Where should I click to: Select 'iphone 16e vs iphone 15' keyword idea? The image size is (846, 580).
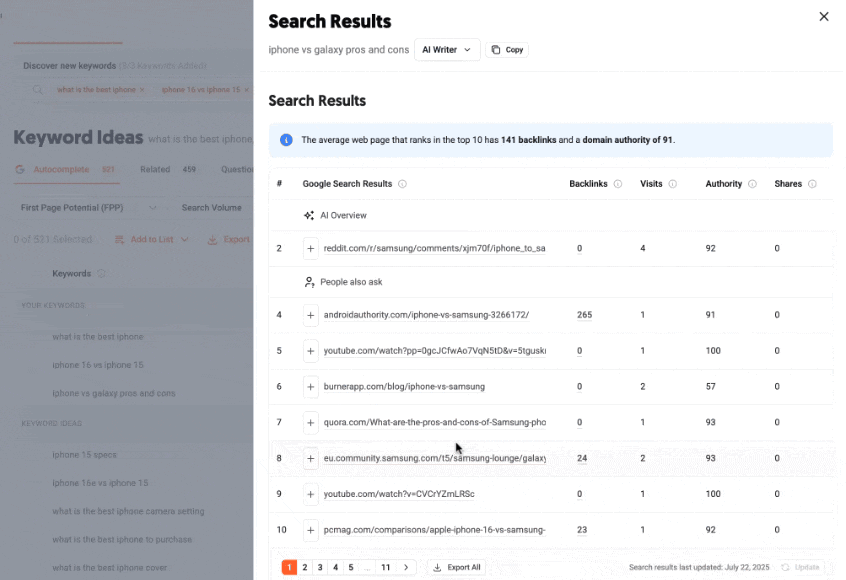[x=100, y=483]
